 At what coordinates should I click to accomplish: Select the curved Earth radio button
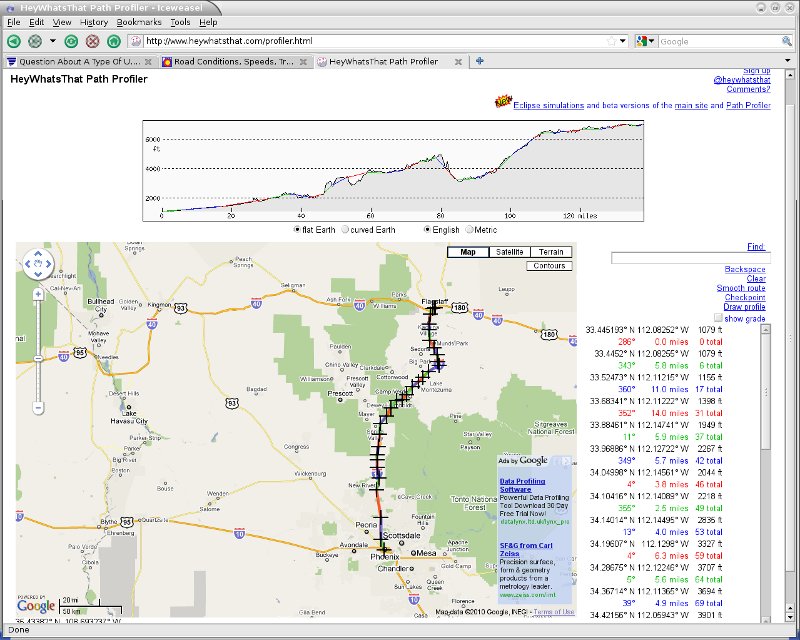346,229
